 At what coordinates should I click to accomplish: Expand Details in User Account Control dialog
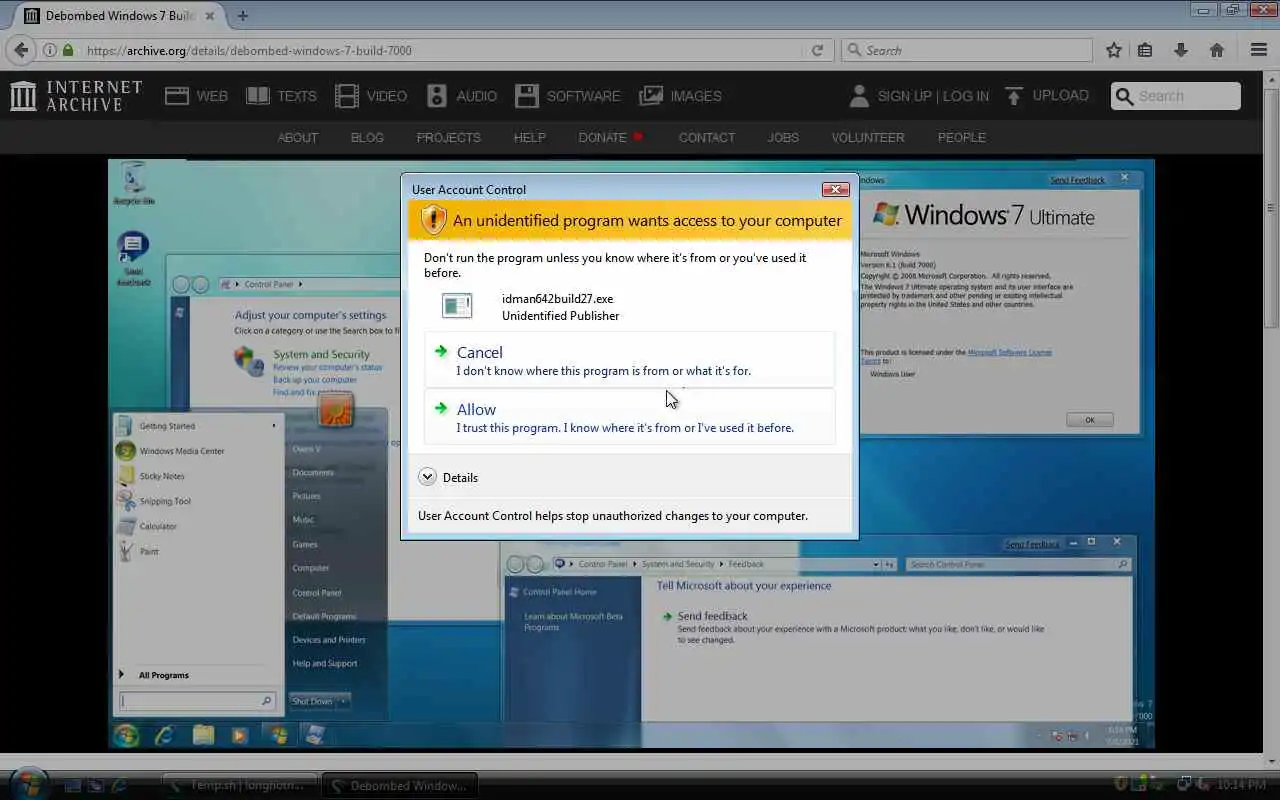pos(448,477)
